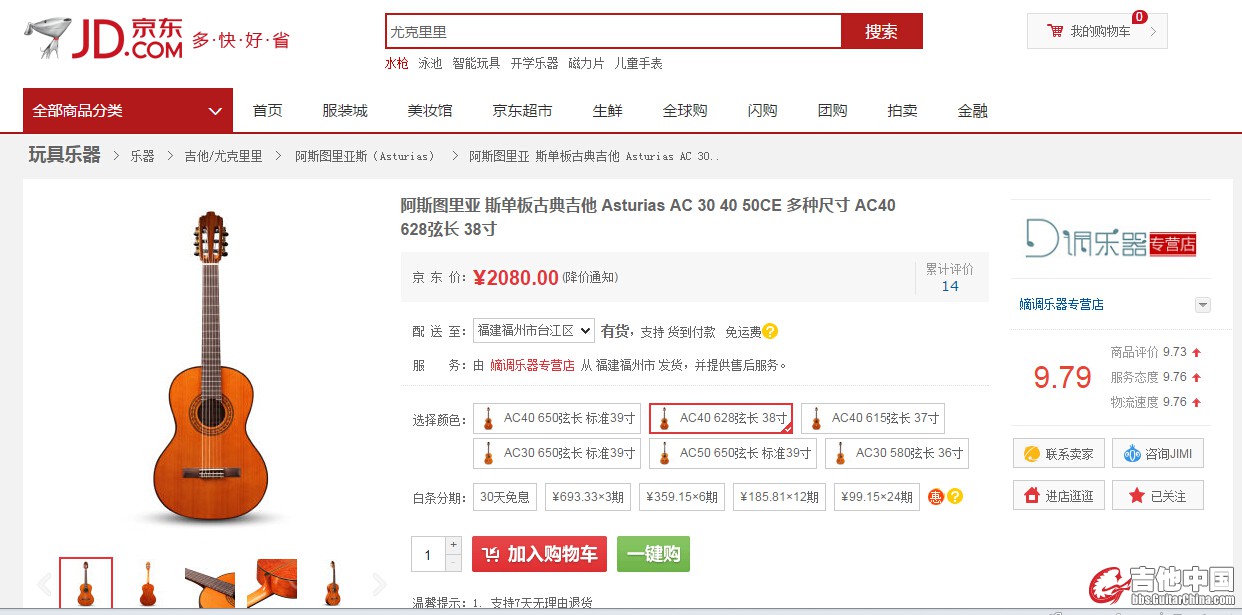Open the 全球购 nav tab
The width and height of the screenshot is (1242, 615).
point(685,111)
